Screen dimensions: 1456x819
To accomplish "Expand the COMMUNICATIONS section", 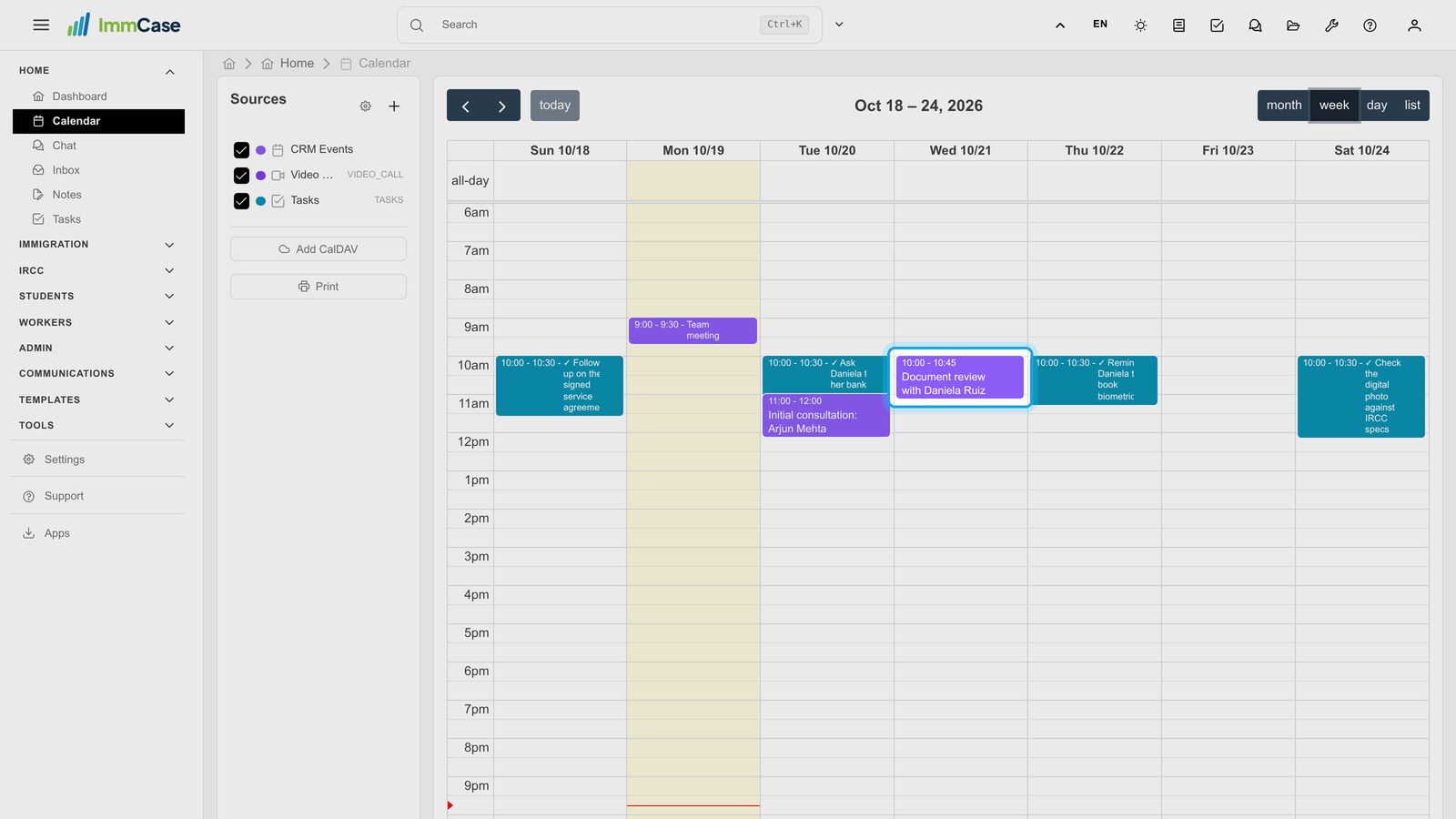I will (98, 374).
